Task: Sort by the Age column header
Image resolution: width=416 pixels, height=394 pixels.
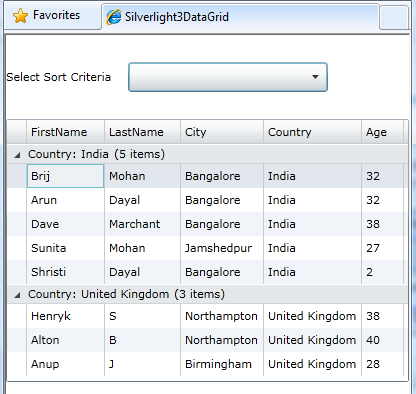Action: 382,132
